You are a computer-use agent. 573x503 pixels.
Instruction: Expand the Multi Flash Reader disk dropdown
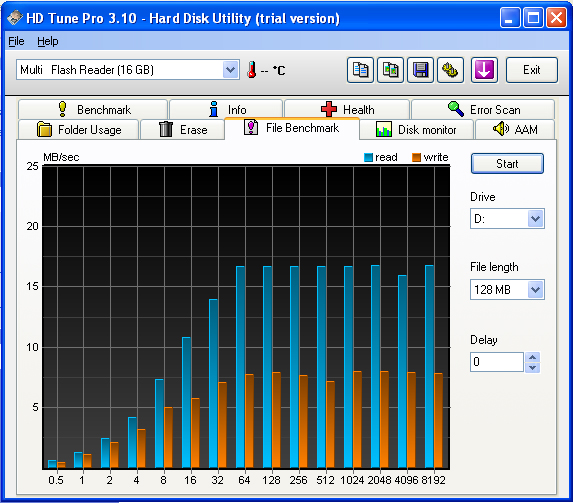coord(231,69)
